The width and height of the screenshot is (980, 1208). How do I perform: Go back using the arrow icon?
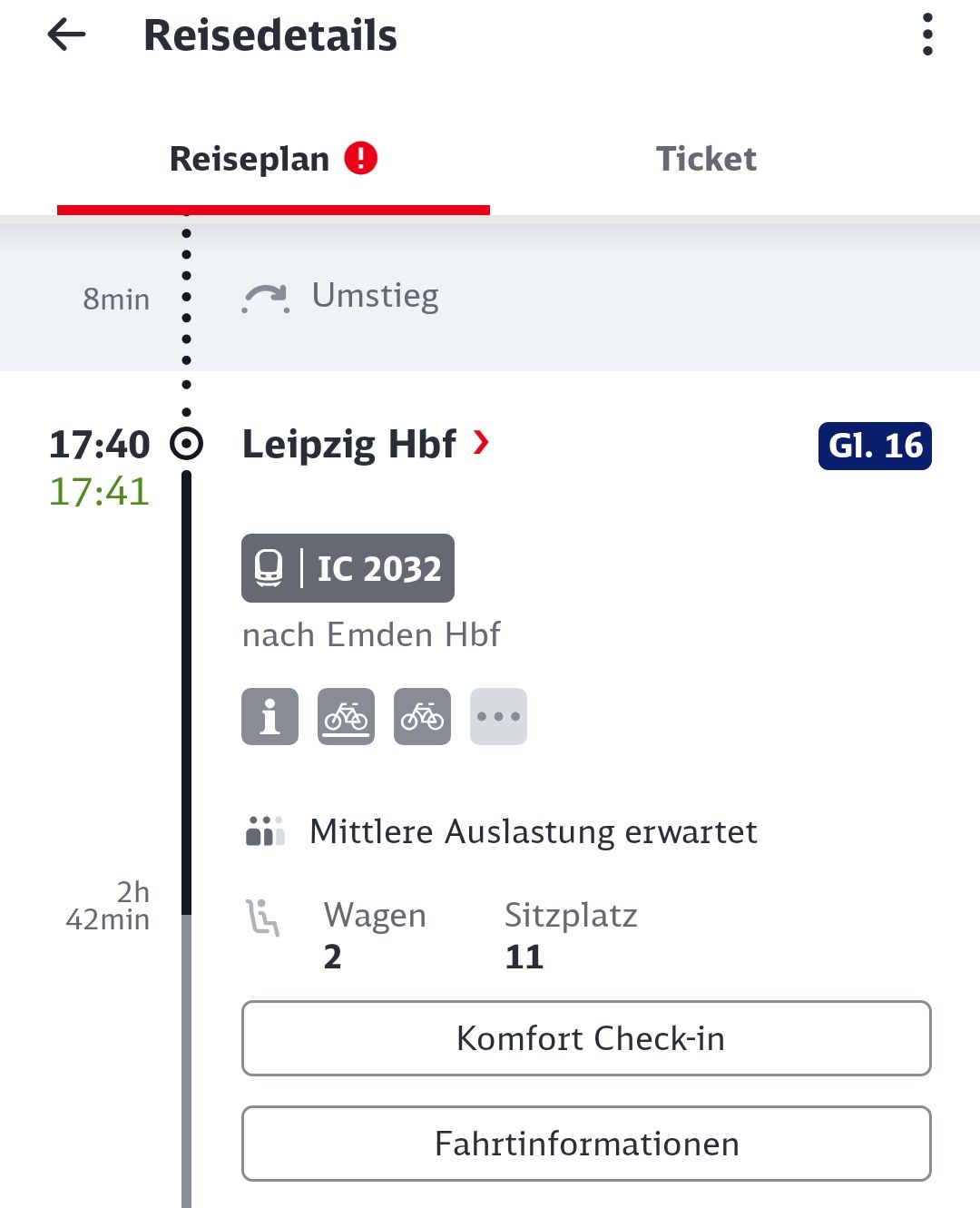tap(66, 35)
